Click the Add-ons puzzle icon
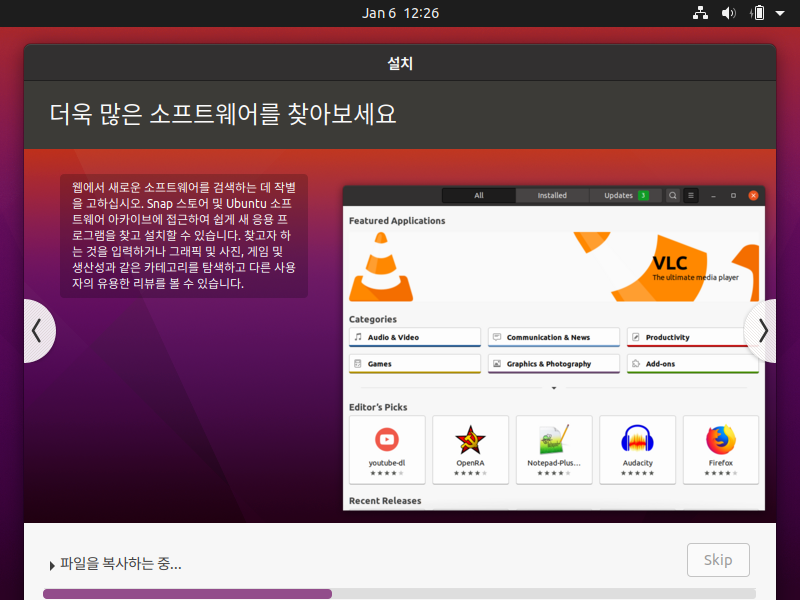 [636, 364]
